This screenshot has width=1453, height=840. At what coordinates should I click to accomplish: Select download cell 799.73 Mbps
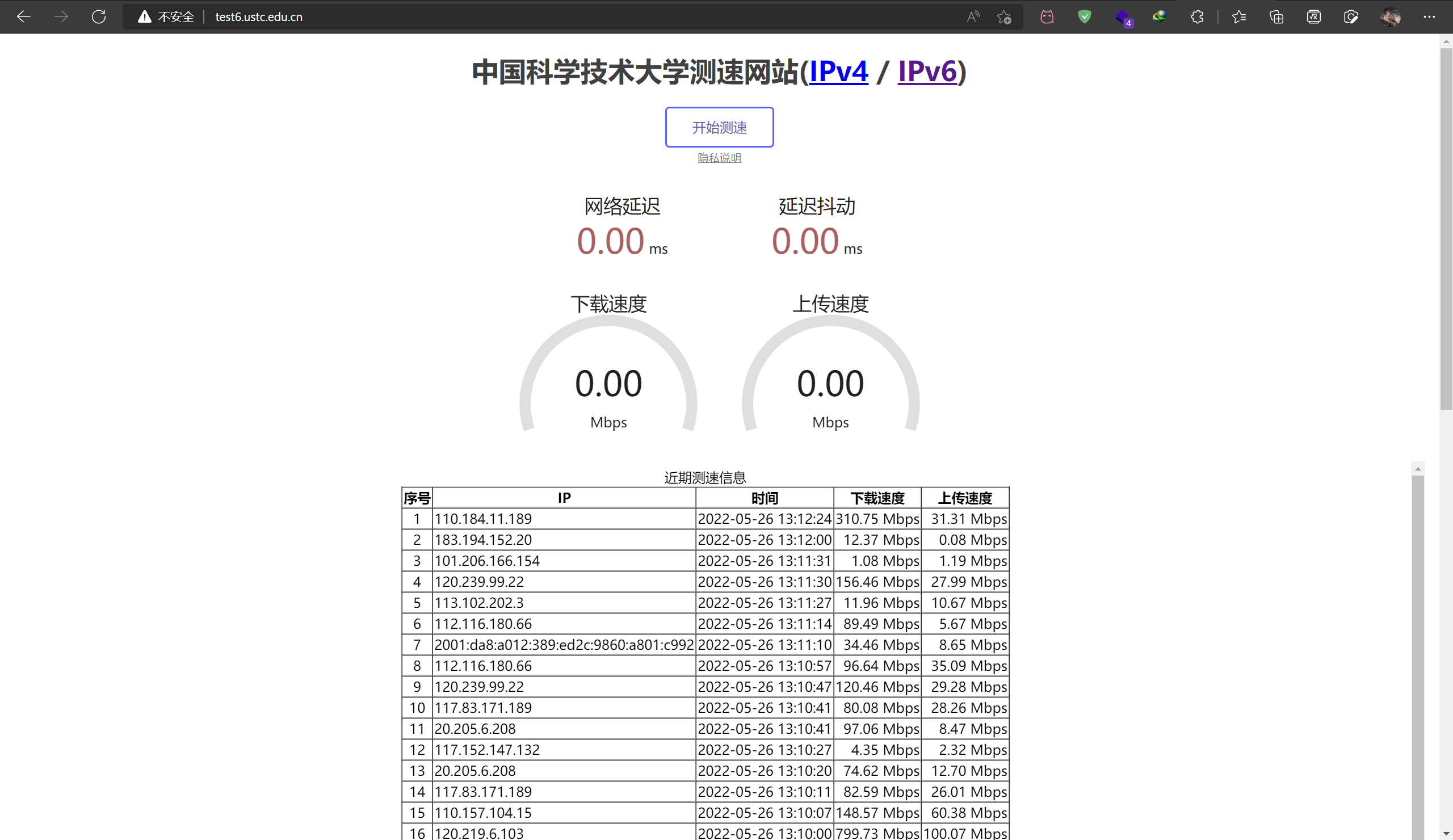877,833
